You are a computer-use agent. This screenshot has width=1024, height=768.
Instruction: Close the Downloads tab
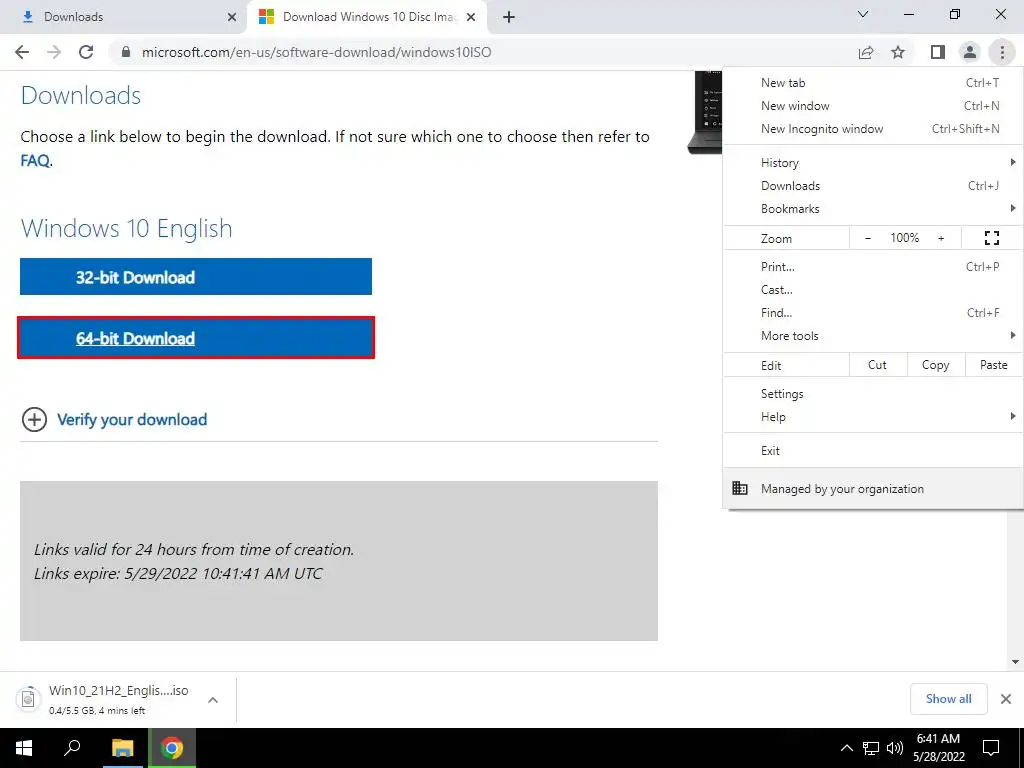232,17
